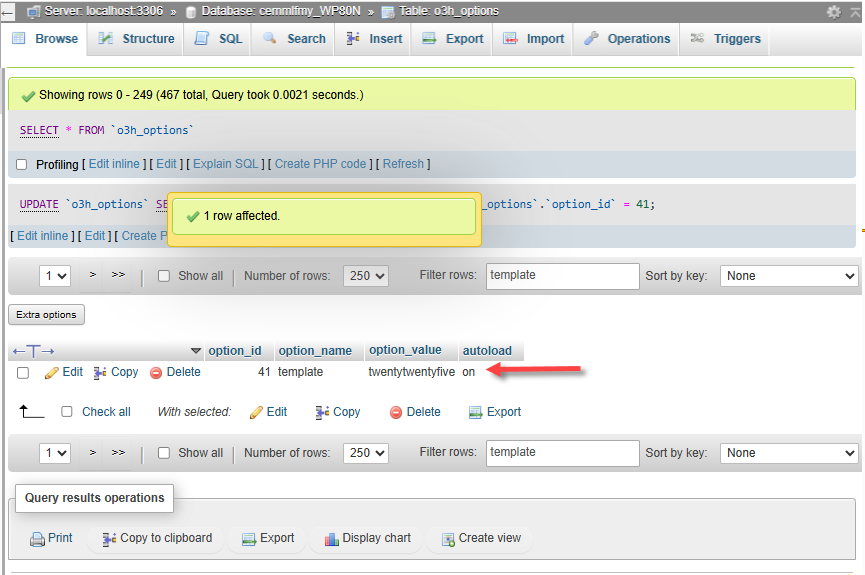Click Create PHP code link for SELECT
865x575 pixels.
point(321,164)
